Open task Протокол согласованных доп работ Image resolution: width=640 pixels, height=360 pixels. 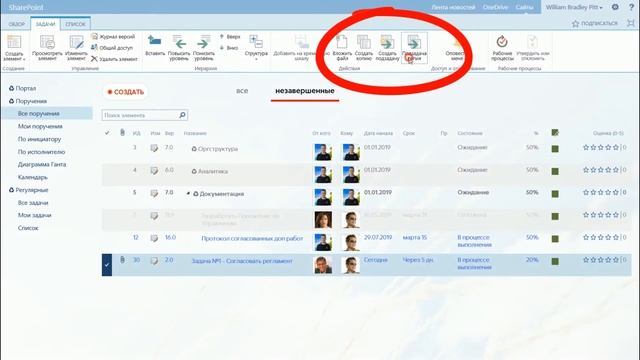pos(252,238)
